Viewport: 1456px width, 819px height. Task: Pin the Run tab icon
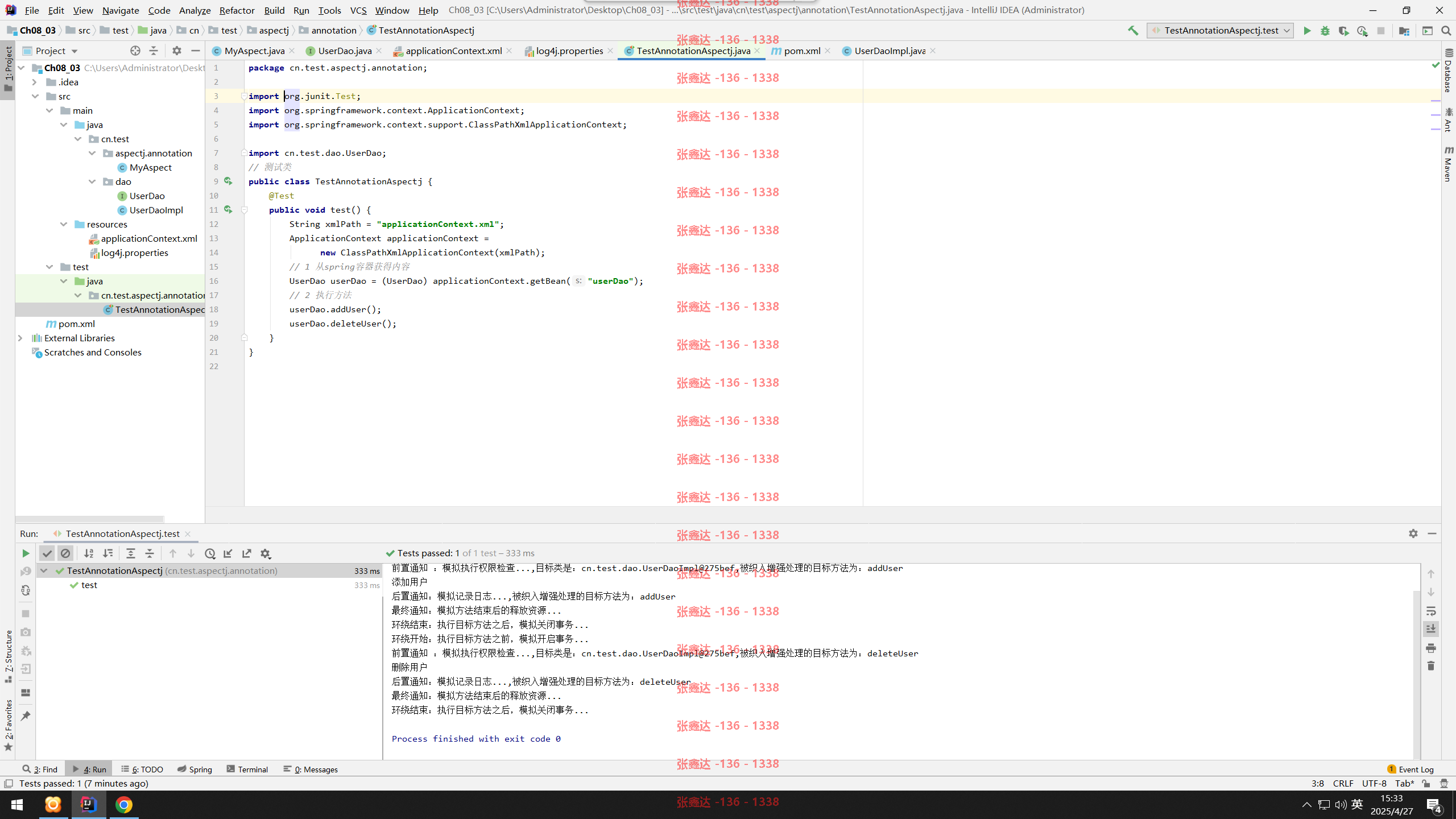tap(26, 716)
